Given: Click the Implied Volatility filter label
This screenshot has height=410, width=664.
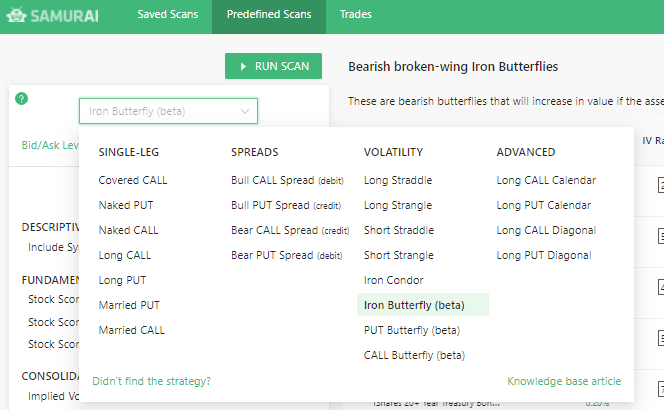Looking at the screenshot, I should [x=53, y=396].
